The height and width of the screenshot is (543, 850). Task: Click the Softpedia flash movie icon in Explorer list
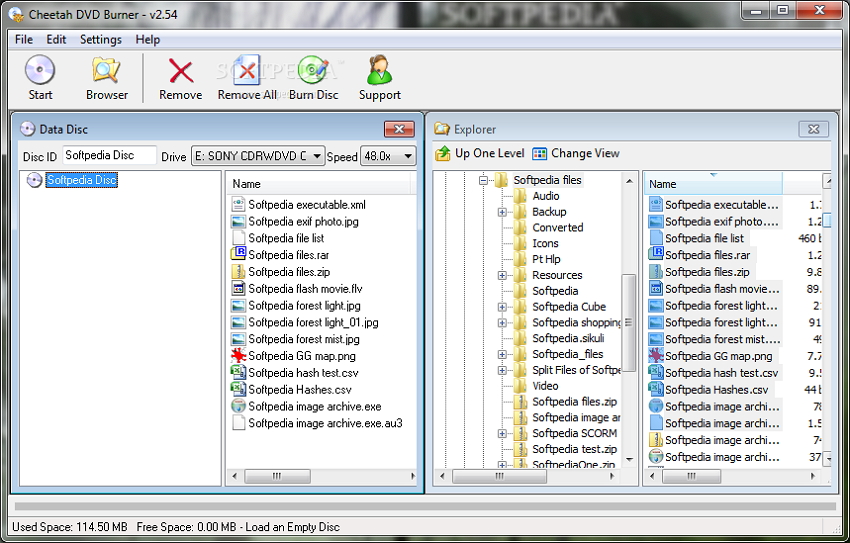[656, 288]
